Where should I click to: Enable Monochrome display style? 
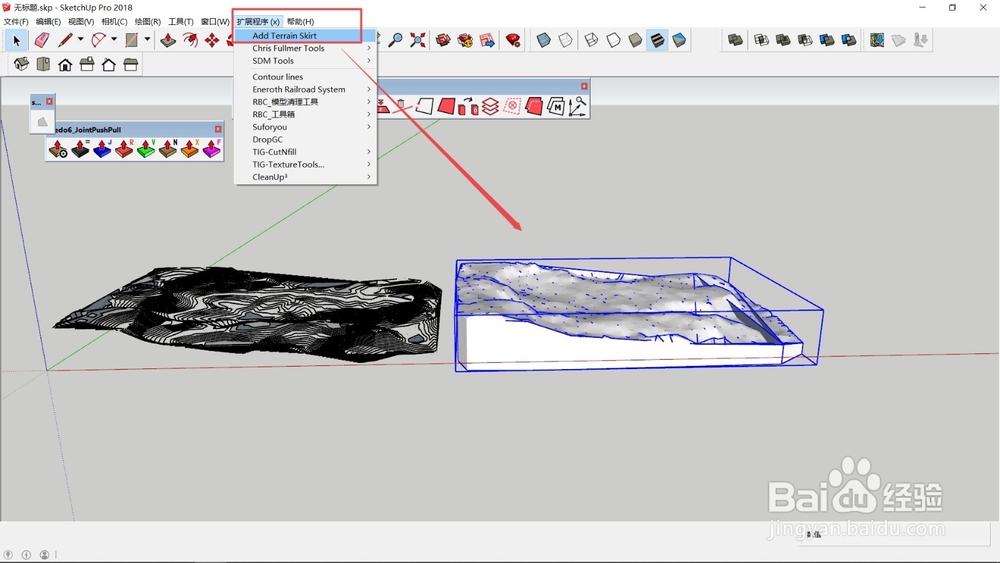(x=679, y=40)
